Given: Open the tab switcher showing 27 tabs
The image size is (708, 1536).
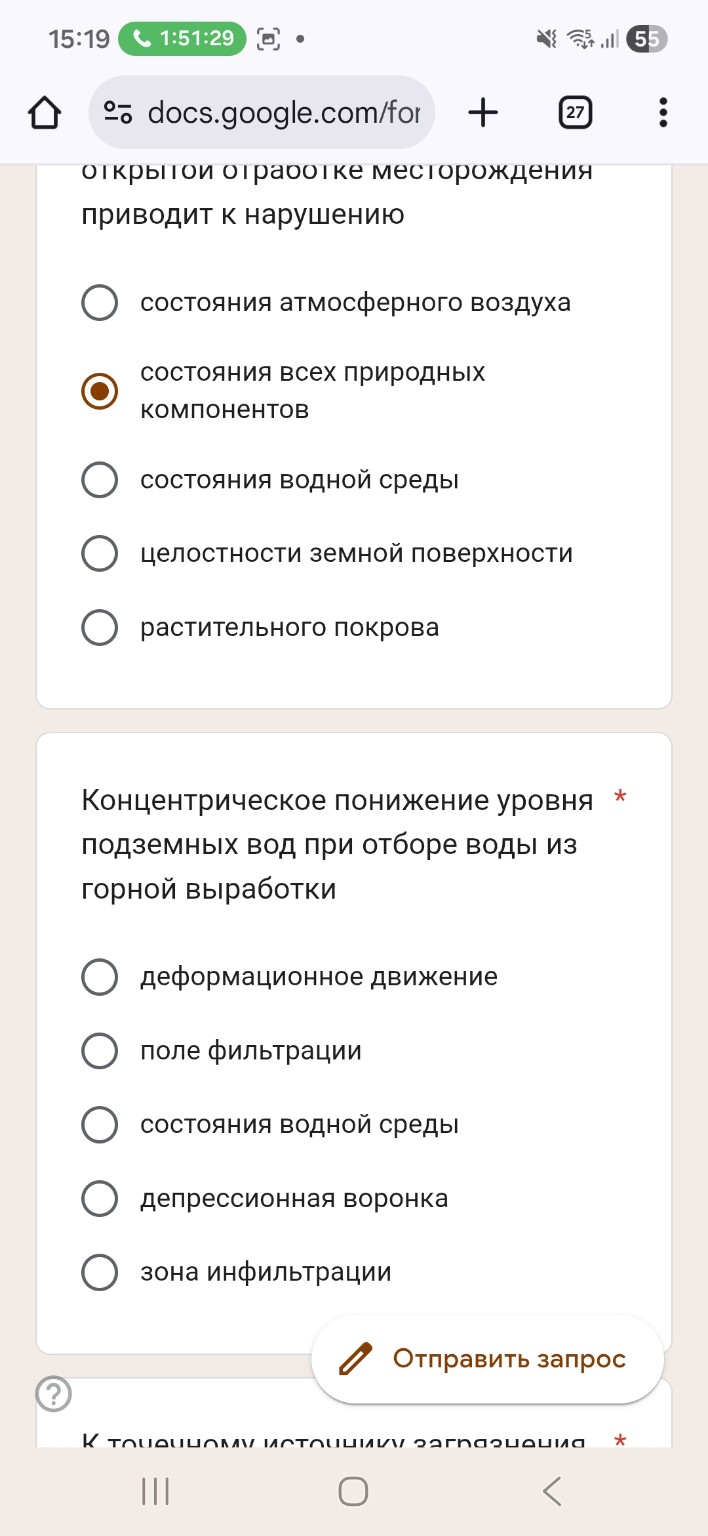Looking at the screenshot, I should (574, 112).
